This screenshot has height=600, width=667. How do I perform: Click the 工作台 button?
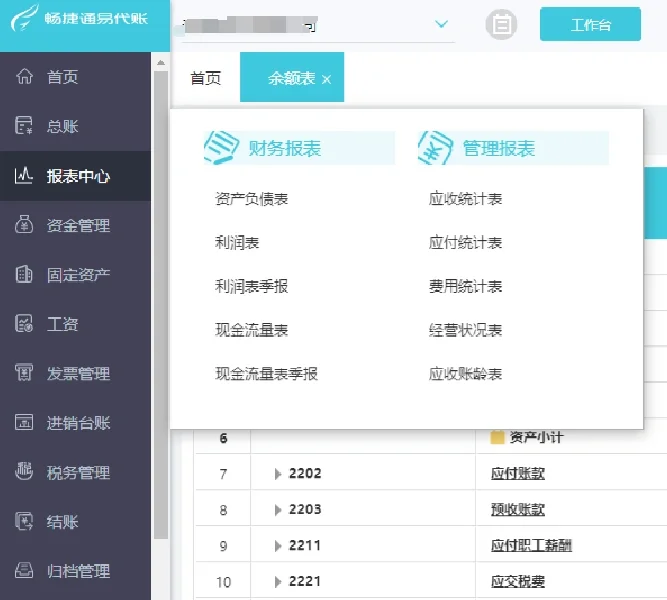pos(590,24)
